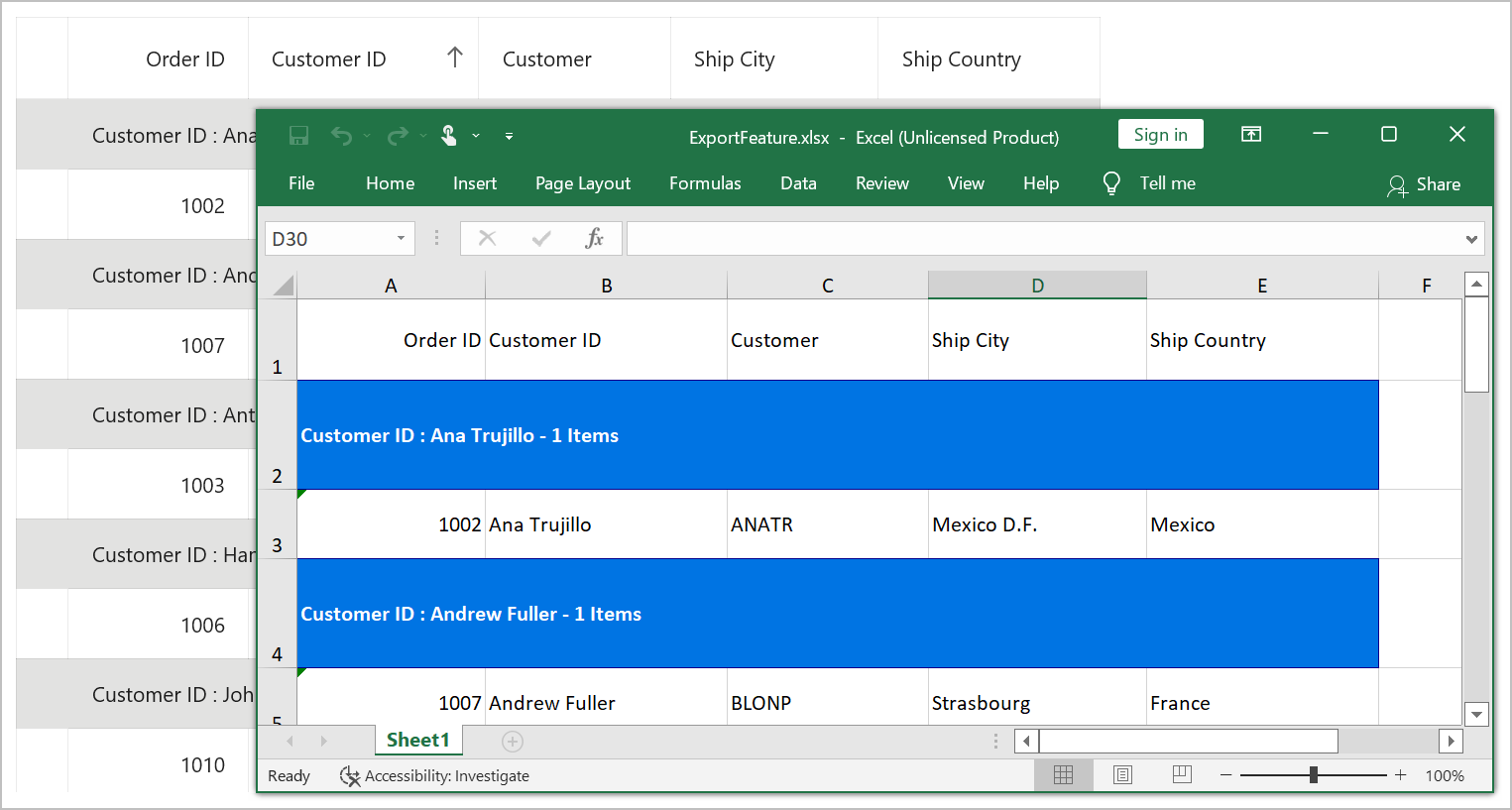Open the Data tab
1512x810 pixels.
click(798, 183)
